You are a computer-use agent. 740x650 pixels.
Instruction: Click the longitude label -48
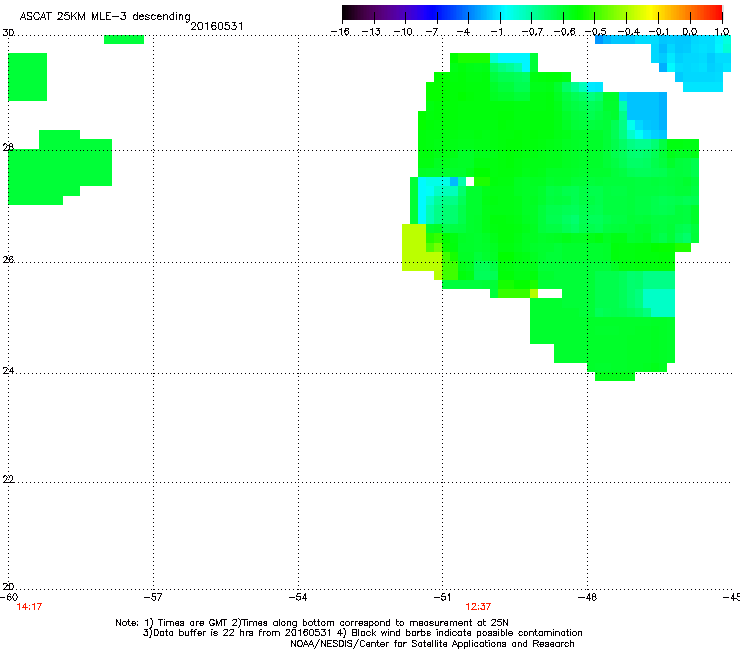[587, 597]
